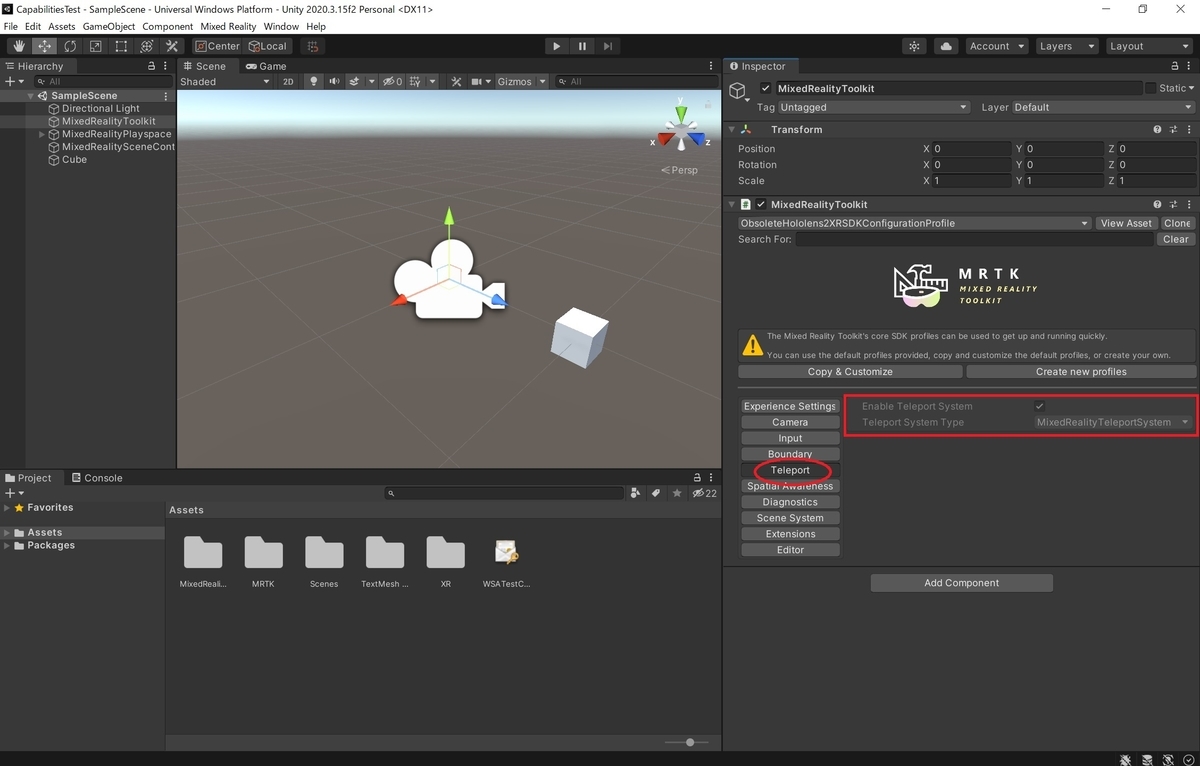Open the Layout dropdown
This screenshot has height=766, width=1200.
1148,46
